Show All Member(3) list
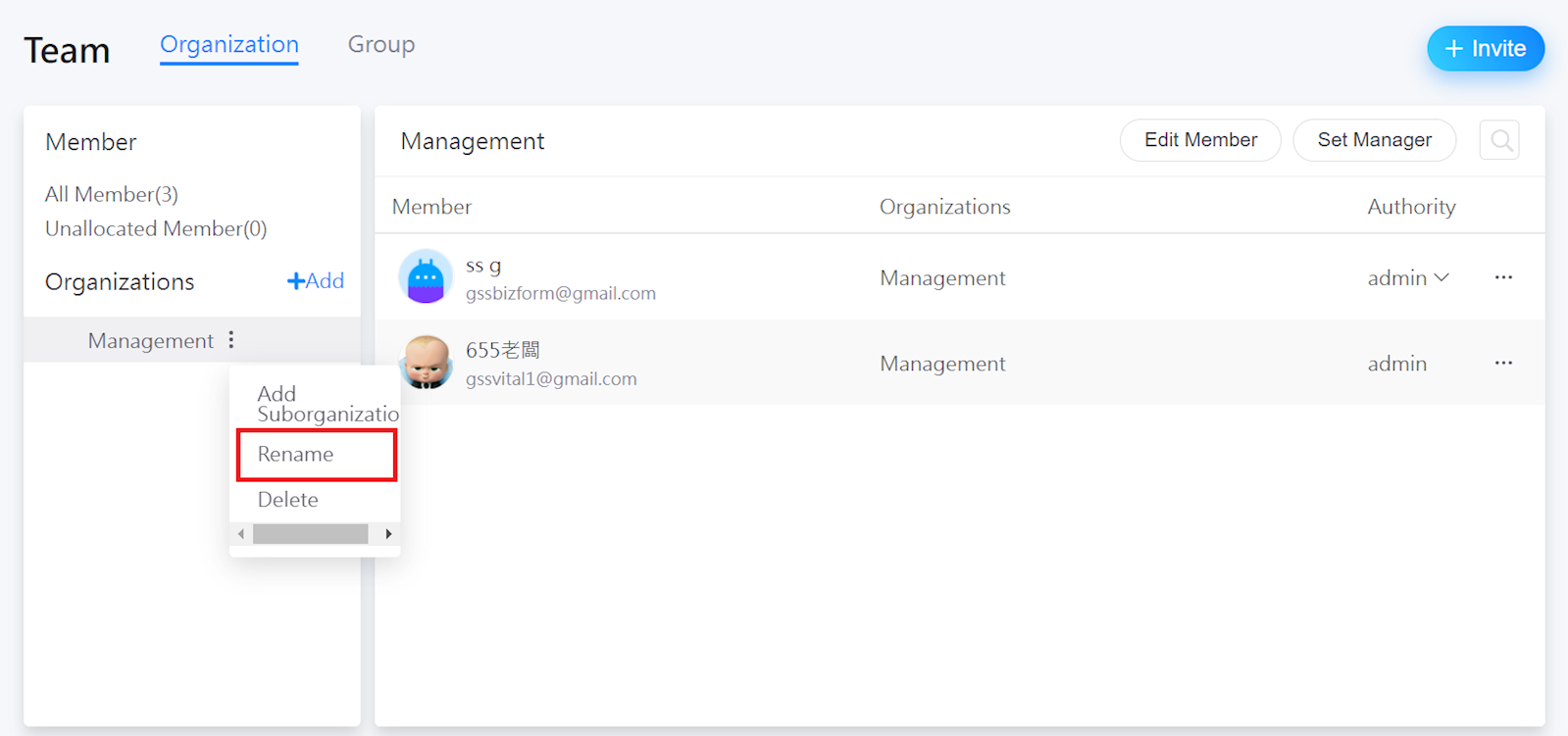 click(112, 194)
